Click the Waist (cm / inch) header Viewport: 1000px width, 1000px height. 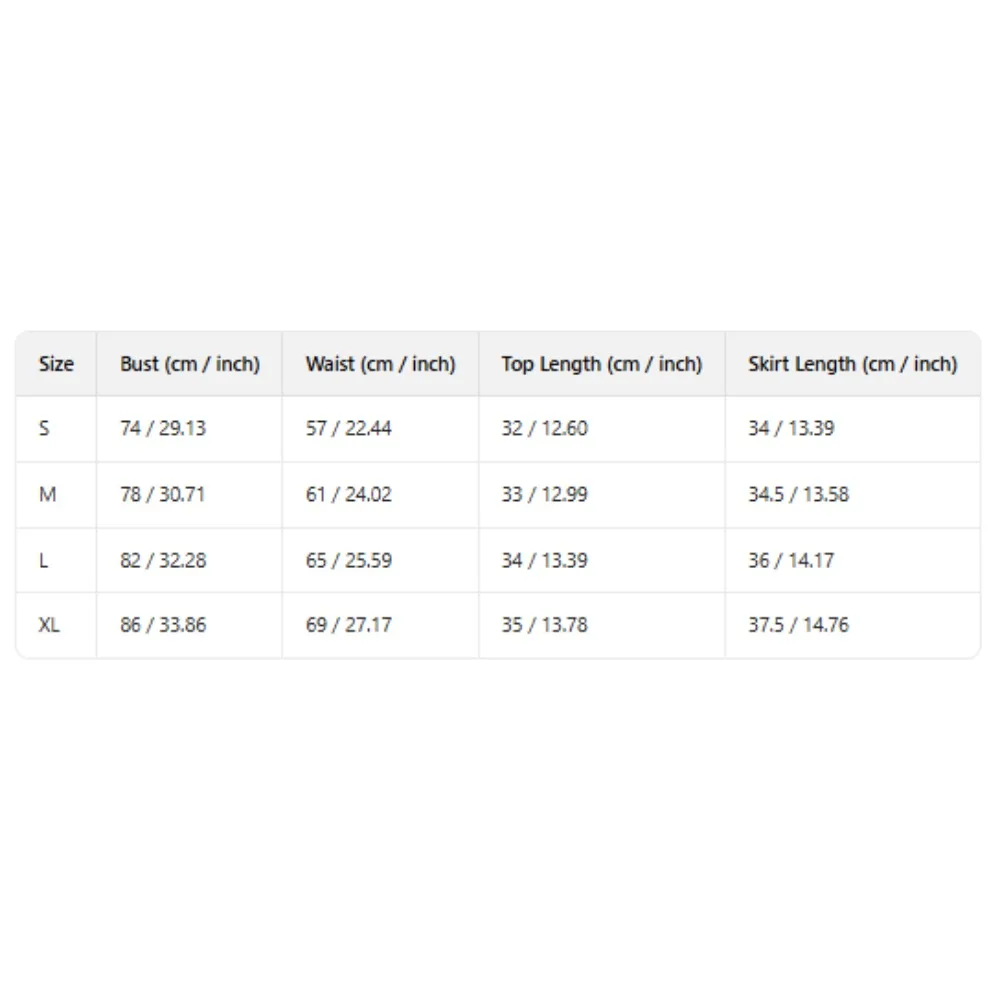point(380,364)
